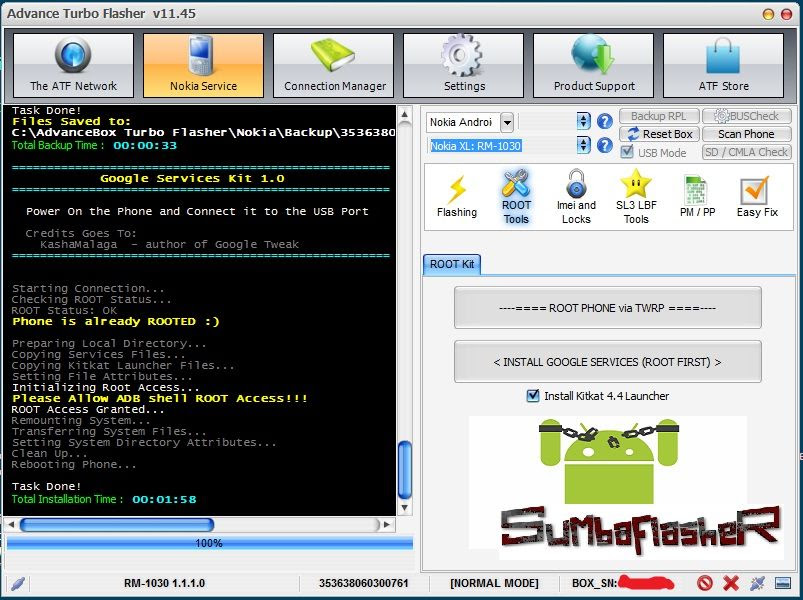
Task: Click 'ROOT Access Granted...' log line
Action: (88, 410)
